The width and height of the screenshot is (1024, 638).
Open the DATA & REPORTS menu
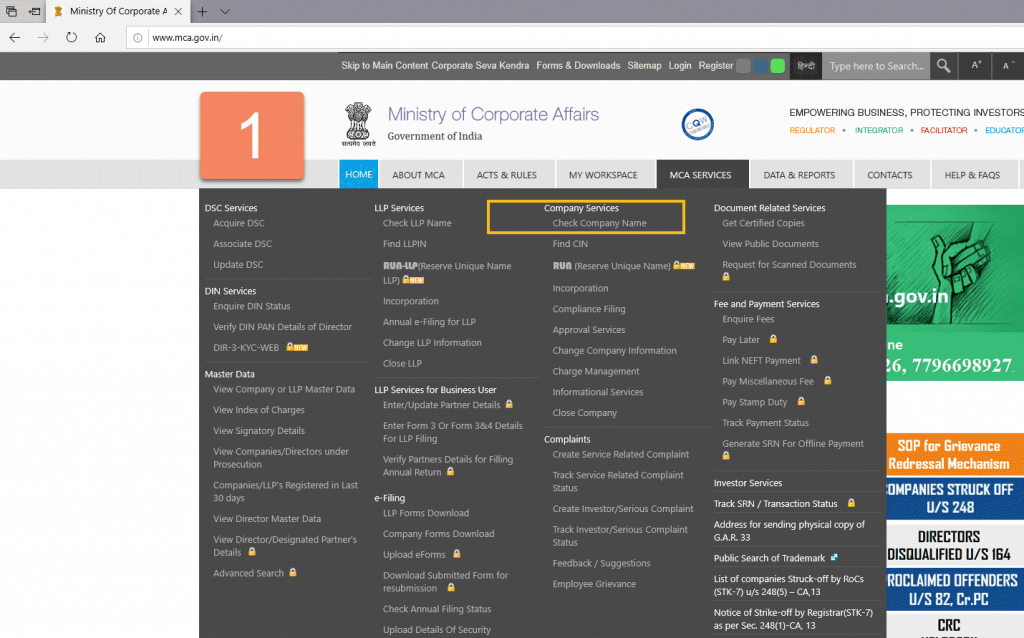(799, 175)
